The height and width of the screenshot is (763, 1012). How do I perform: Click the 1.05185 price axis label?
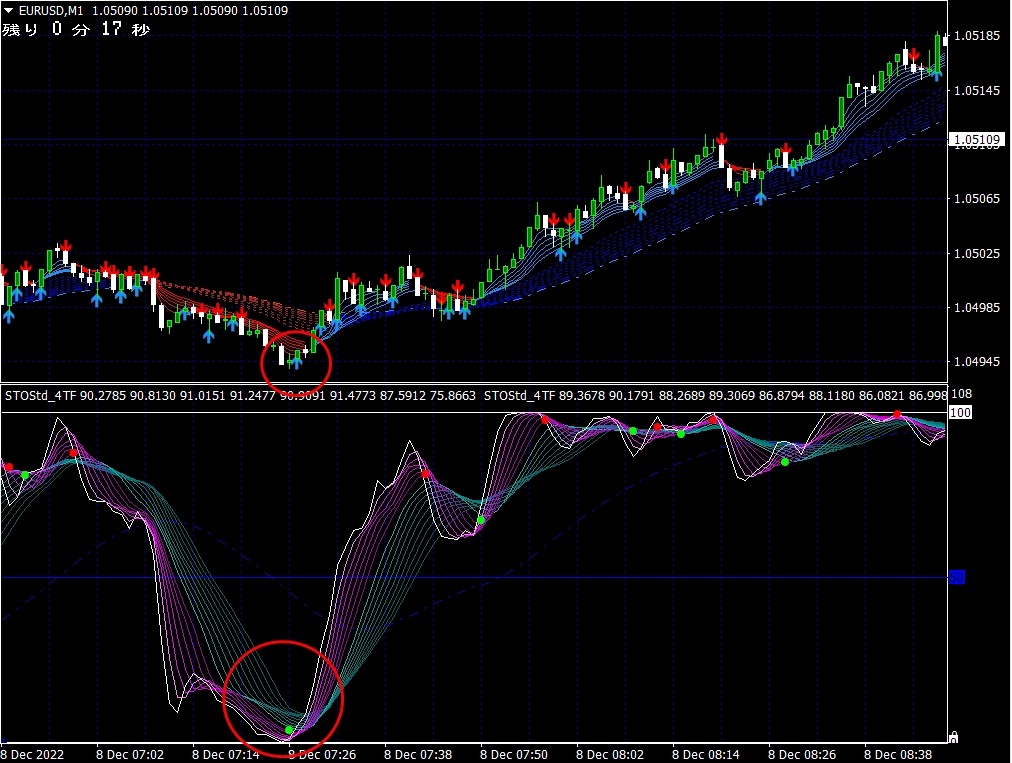[978, 37]
